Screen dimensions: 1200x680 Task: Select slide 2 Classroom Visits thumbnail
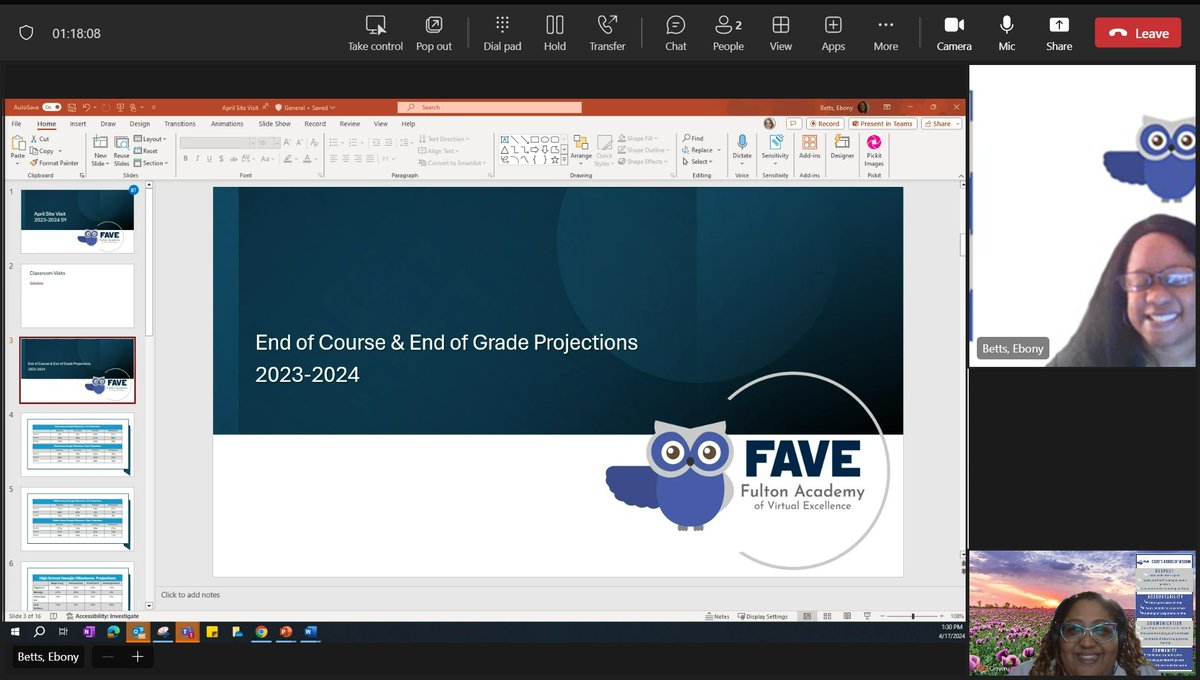click(77, 296)
